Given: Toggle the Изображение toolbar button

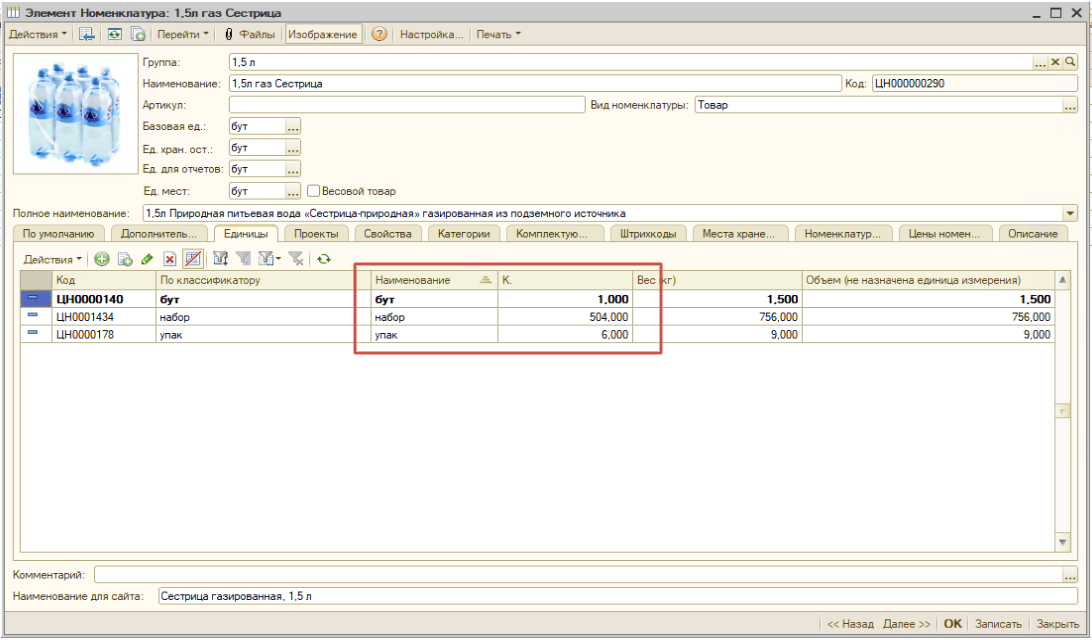Looking at the screenshot, I should [x=322, y=34].
